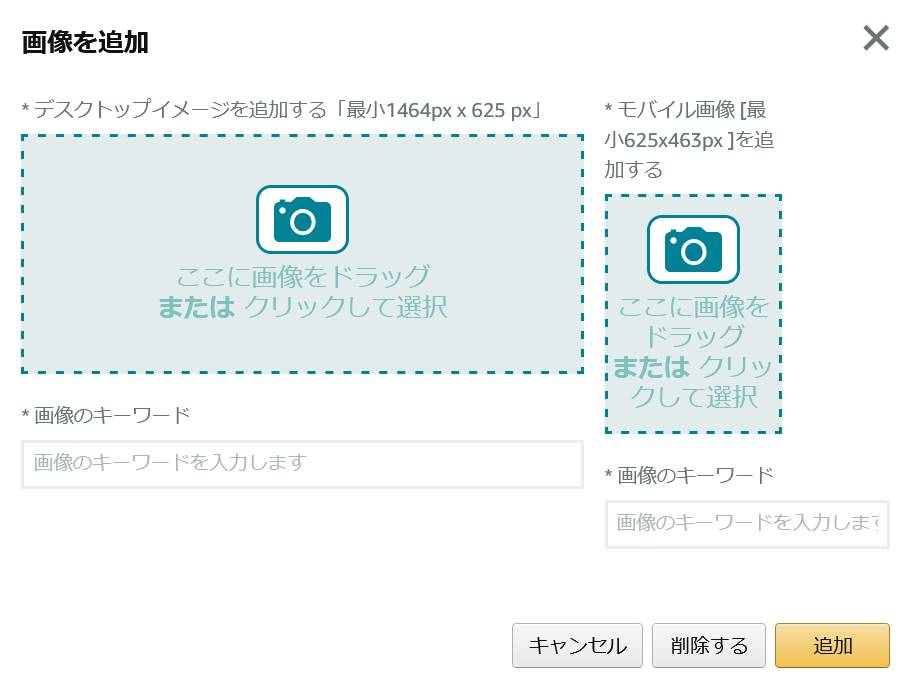Click the camera icon in the mobile image area
Screen dimensions: 909x685
coord(693,249)
